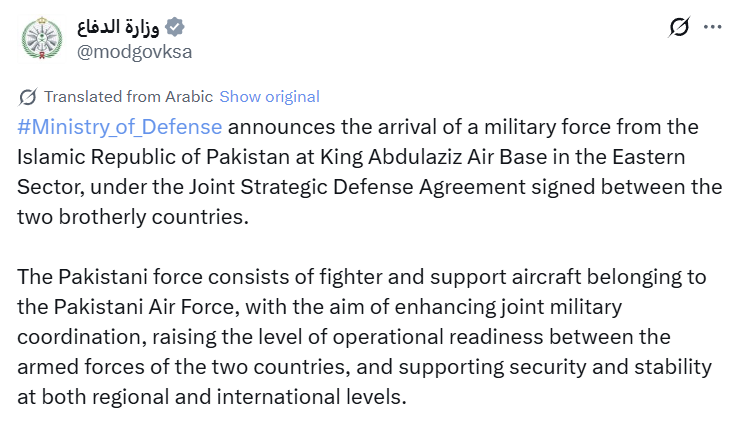Open the @modgovksa handle link
730x422 pixels.
[x=135, y=51]
